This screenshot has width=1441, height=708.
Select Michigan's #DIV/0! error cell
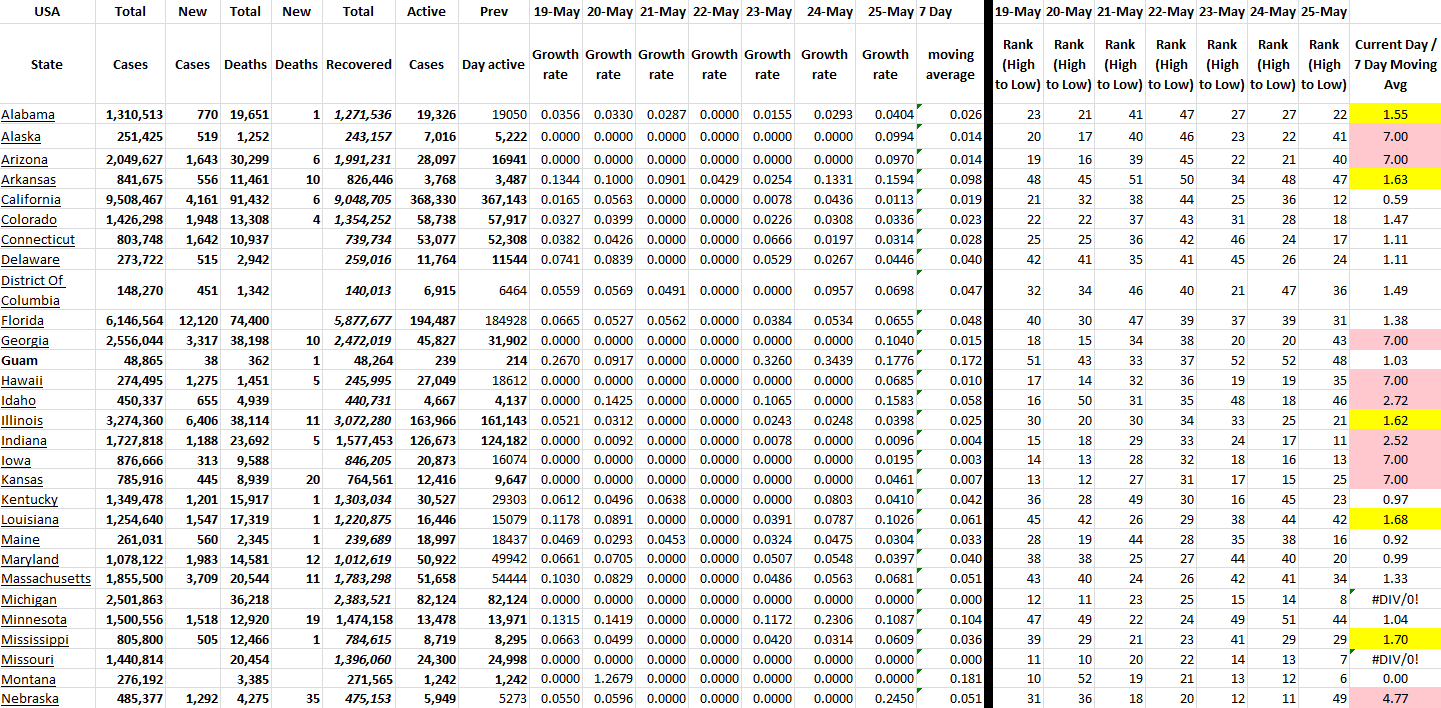click(x=1395, y=600)
